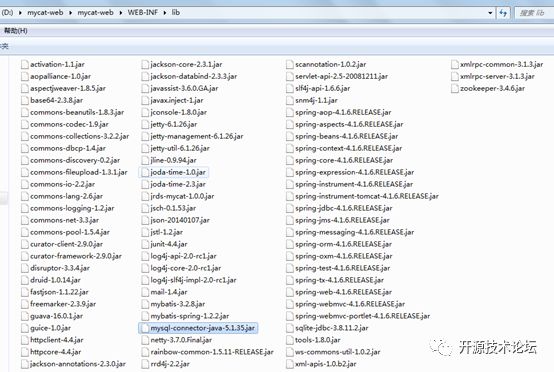This screenshot has width=554, height=372.
Task: Focus the search lib input box
Action: [534, 13]
